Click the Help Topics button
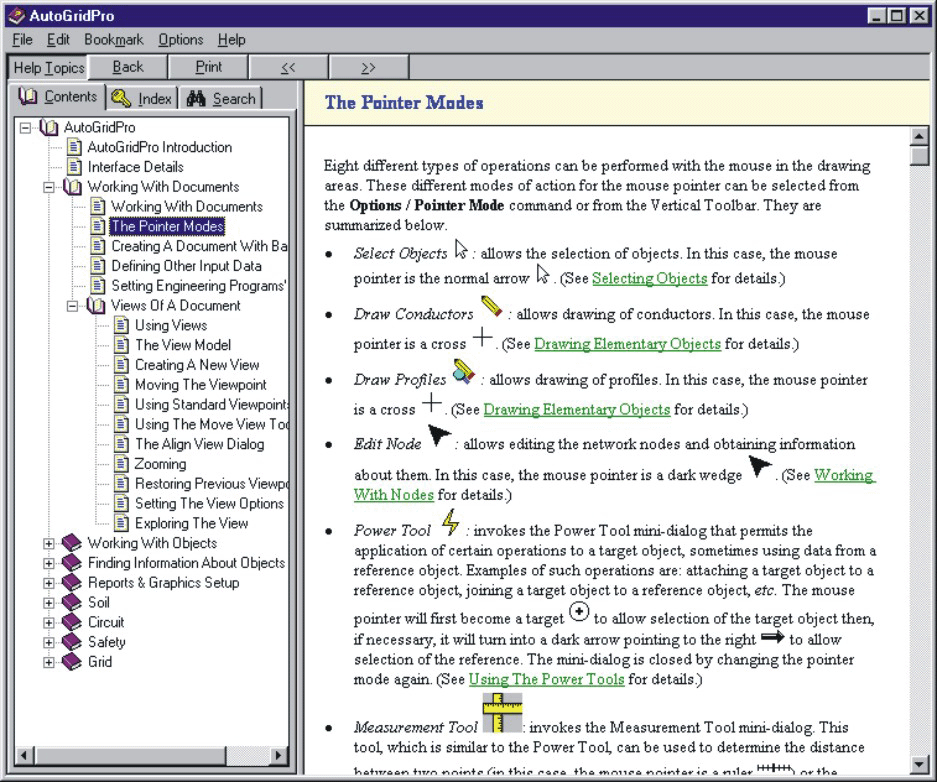 tap(48, 68)
